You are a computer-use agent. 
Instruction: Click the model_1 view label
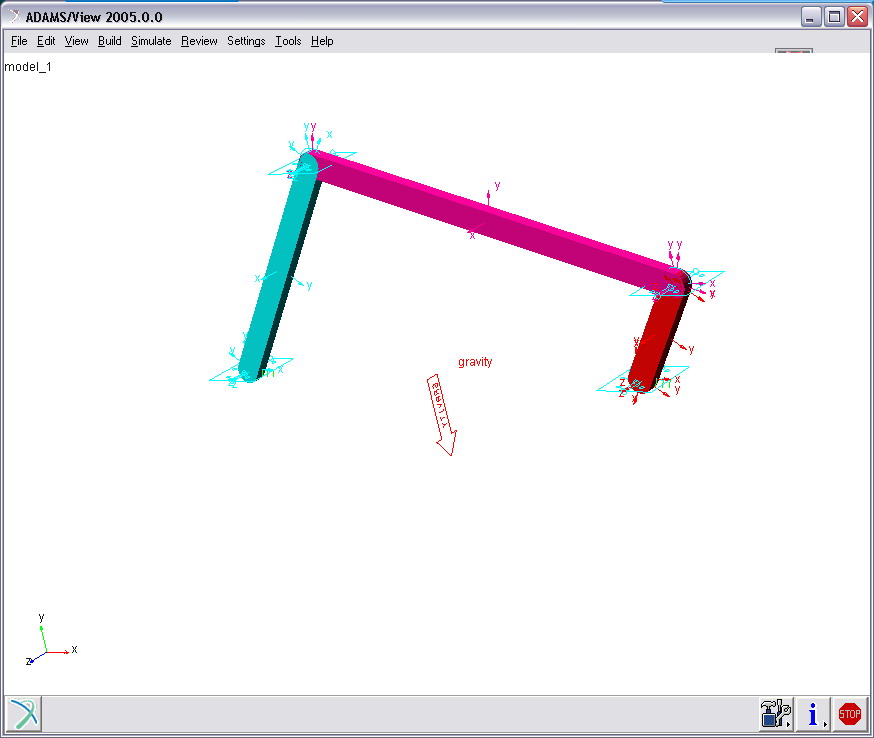pyautogui.click(x=28, y=67)
